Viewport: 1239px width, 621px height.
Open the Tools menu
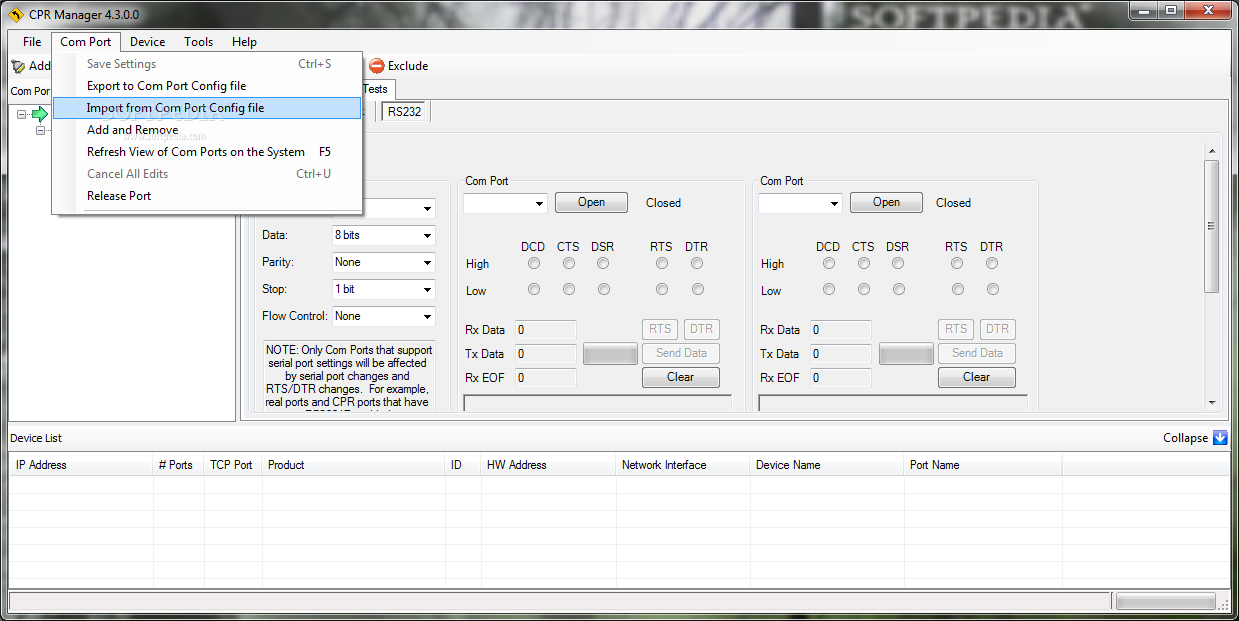click(199, 42)
